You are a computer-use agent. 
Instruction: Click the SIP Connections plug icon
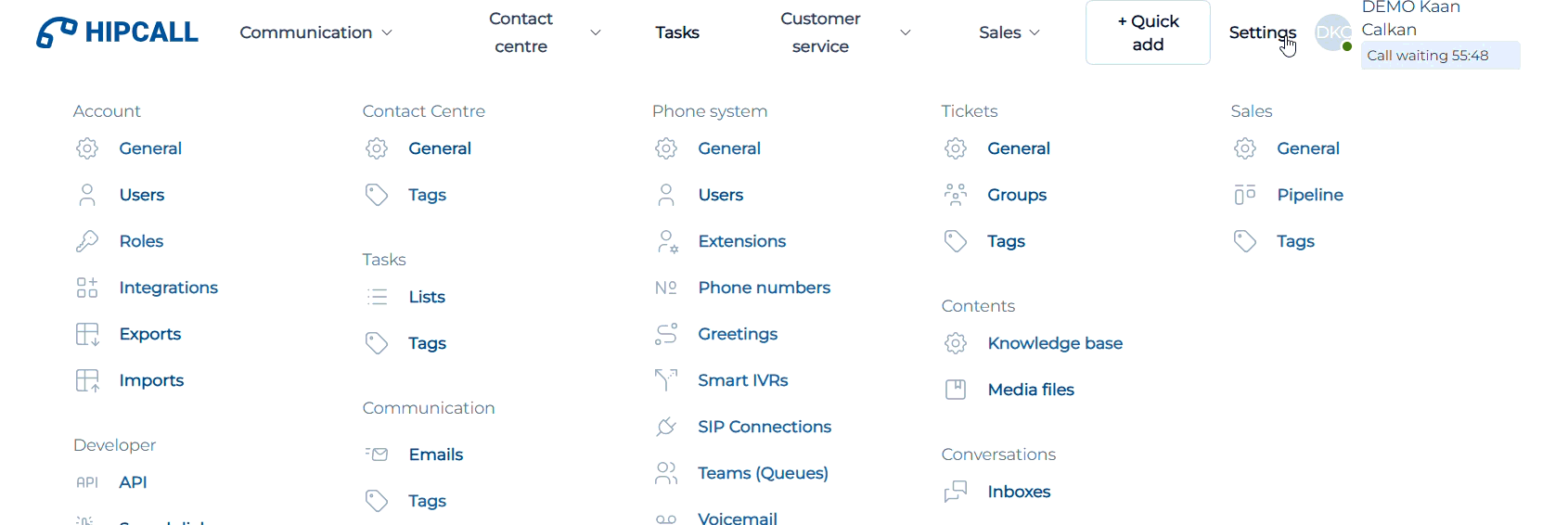click(666, 427)
